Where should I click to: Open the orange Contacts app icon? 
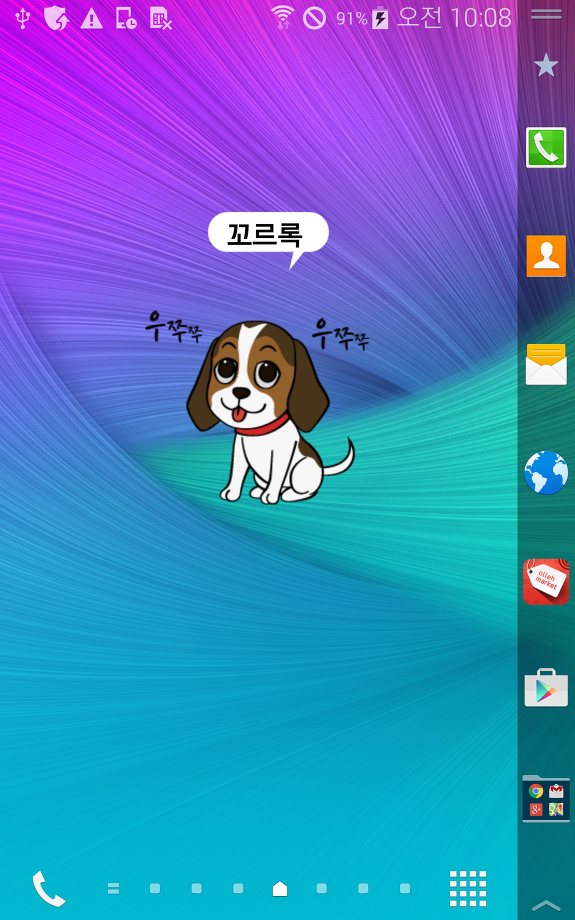546,256
